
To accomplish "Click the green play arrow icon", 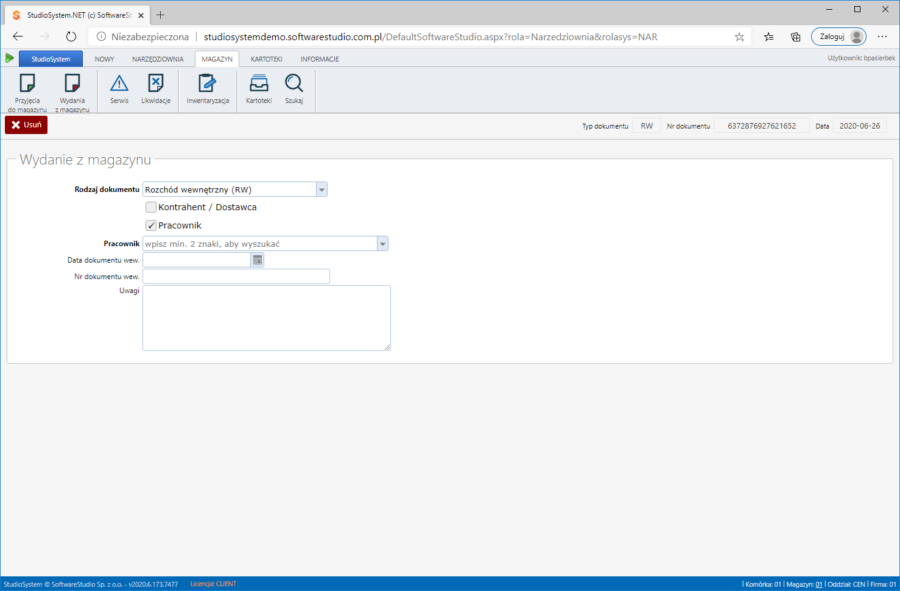I will 9,58.
